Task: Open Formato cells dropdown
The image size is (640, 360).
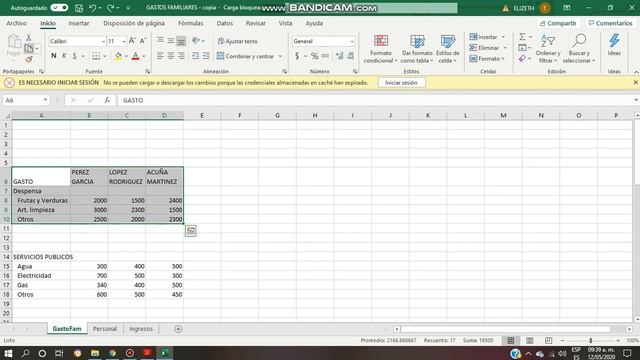Action: click(x=487, y=59)
